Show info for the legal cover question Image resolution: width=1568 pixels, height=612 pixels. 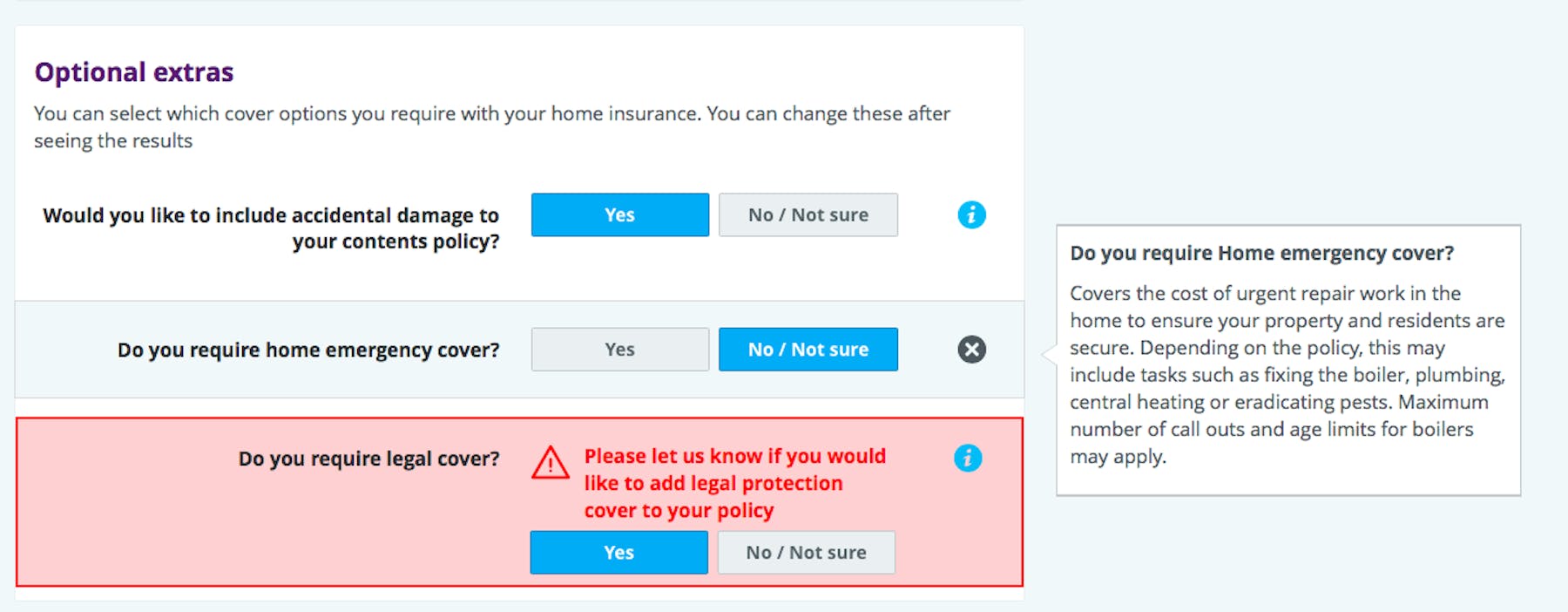[968, 458]
